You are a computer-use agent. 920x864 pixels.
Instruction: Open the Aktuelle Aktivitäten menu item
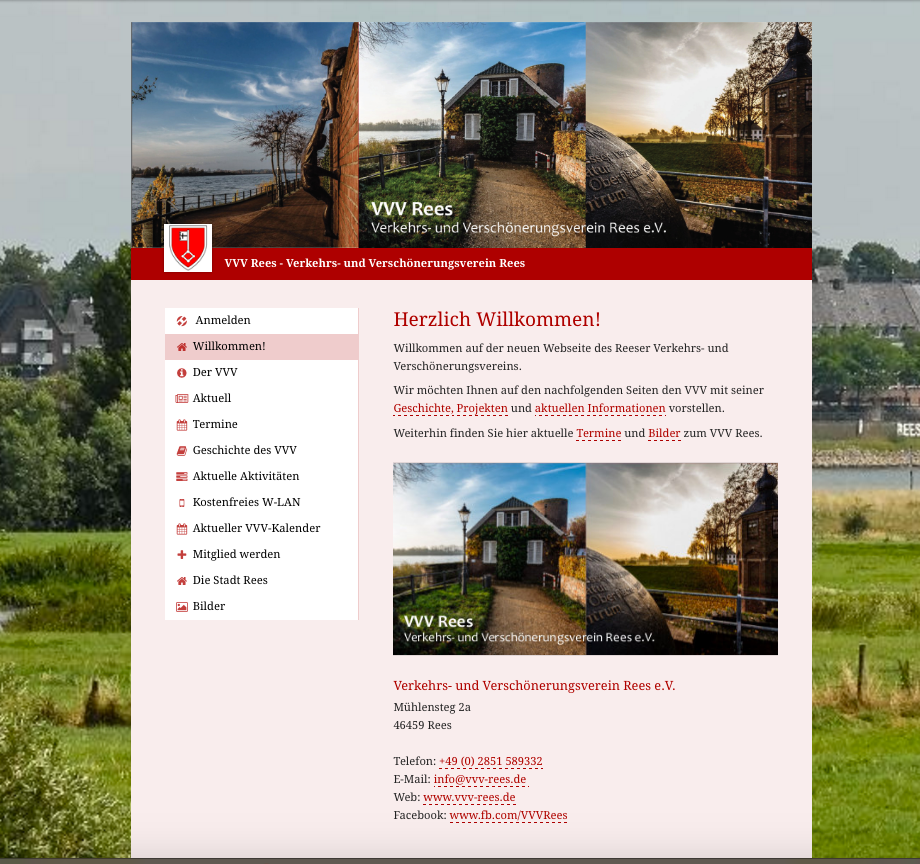click(245, 477)
